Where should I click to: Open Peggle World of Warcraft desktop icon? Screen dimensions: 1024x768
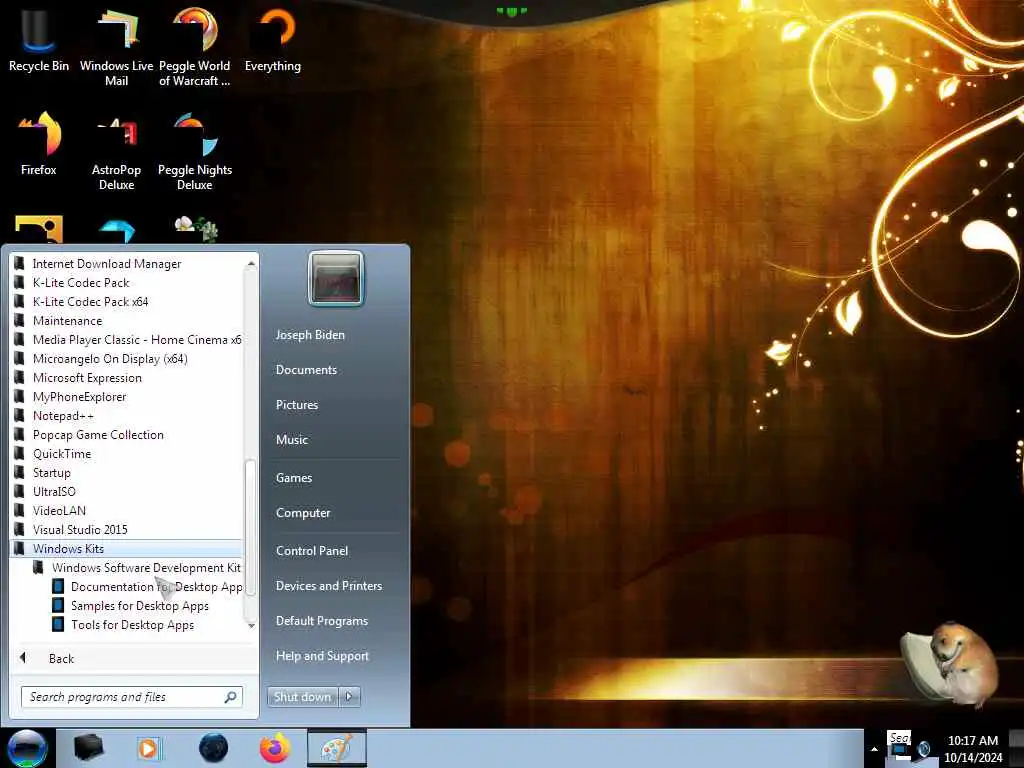pyautogui.click(x=195, y=46)
